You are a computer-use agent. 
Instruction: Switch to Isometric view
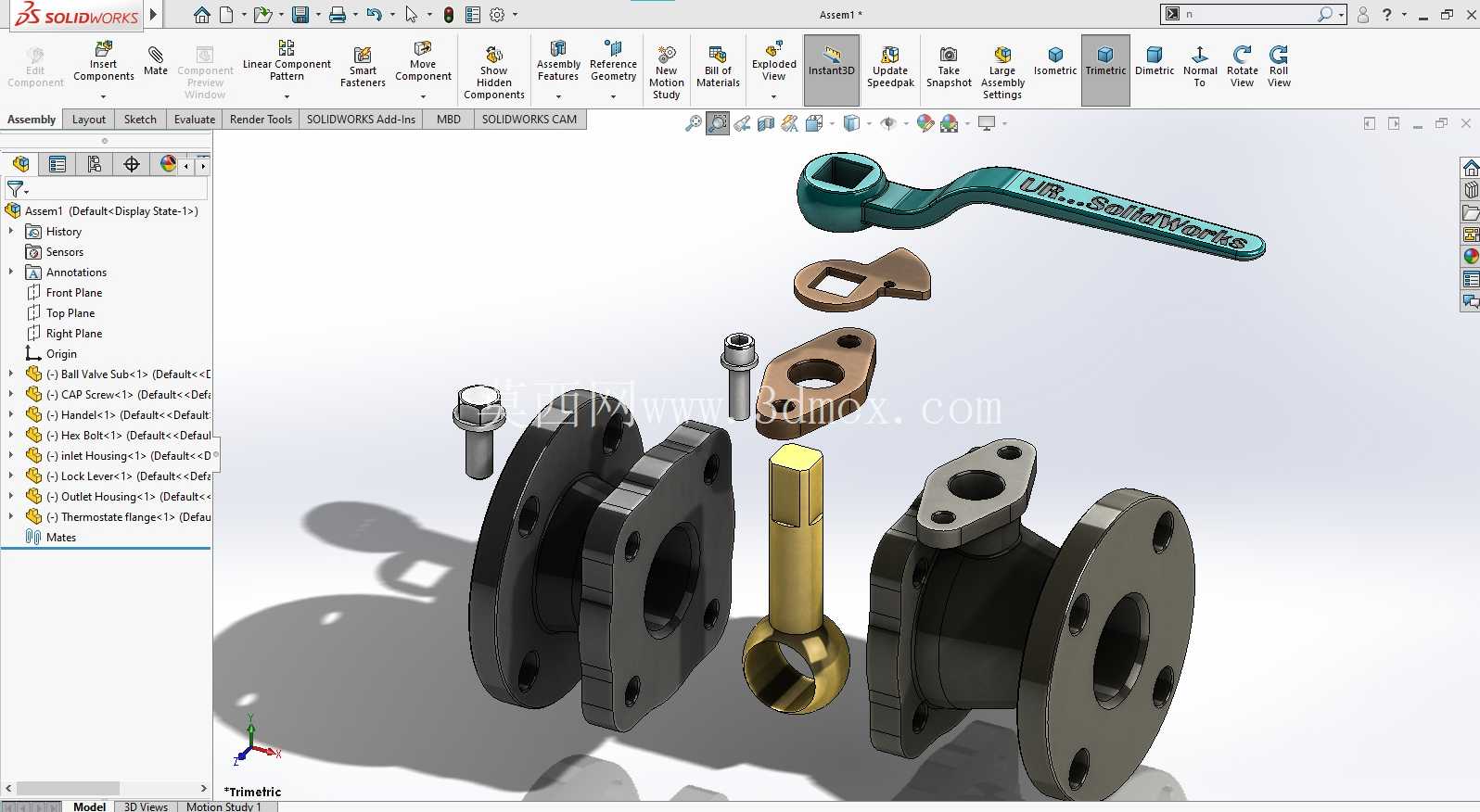coord(1055,61)
